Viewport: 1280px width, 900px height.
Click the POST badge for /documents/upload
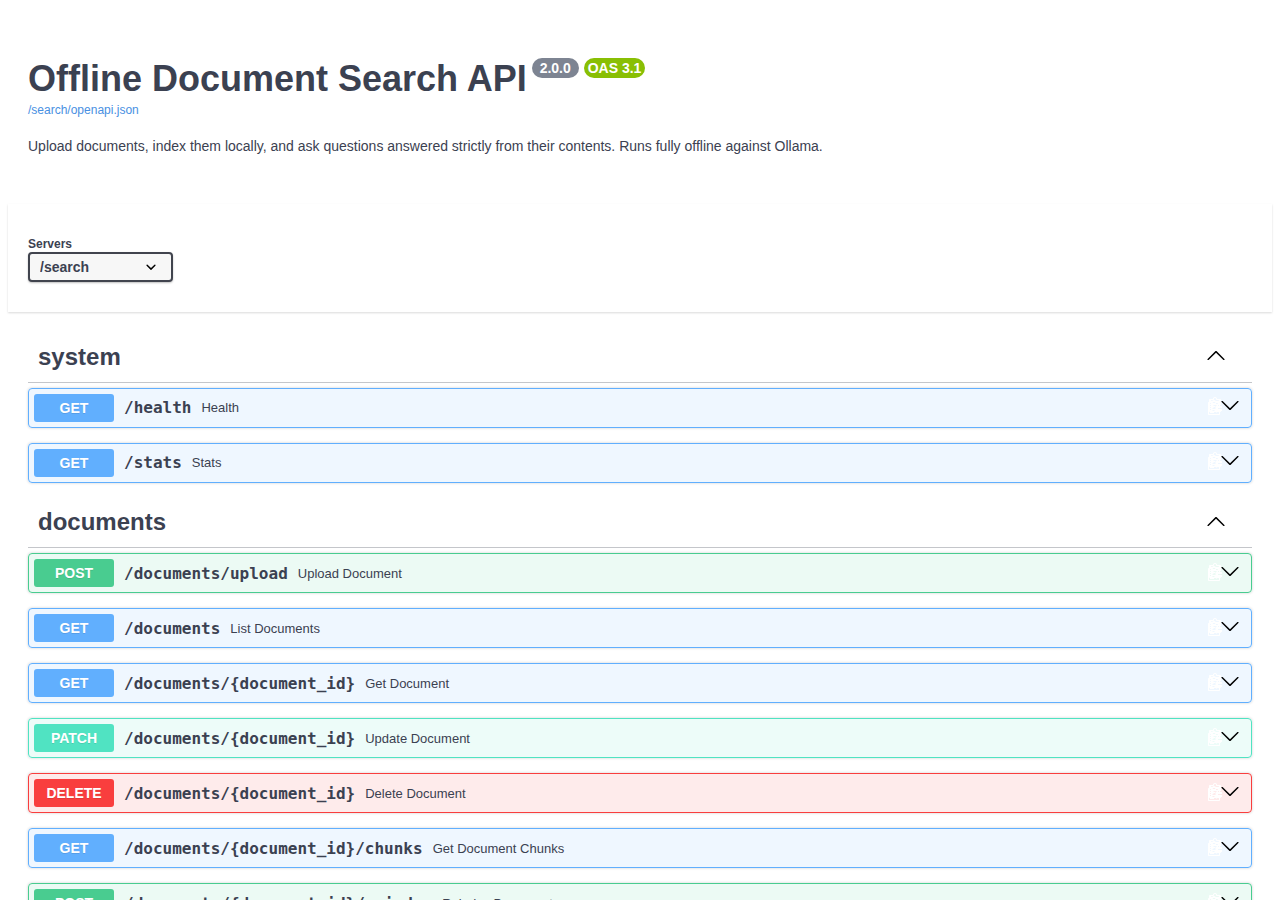point(74,573)
